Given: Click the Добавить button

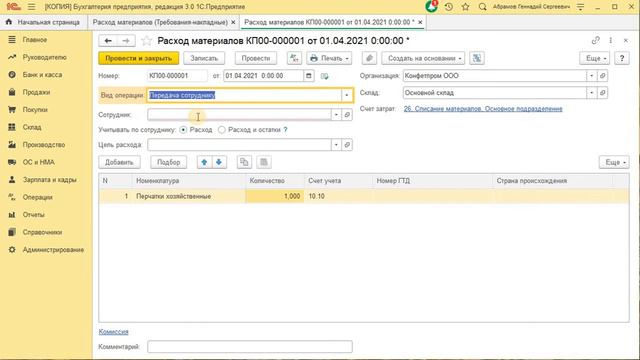Looking at the screenshot, I should 119,162.
